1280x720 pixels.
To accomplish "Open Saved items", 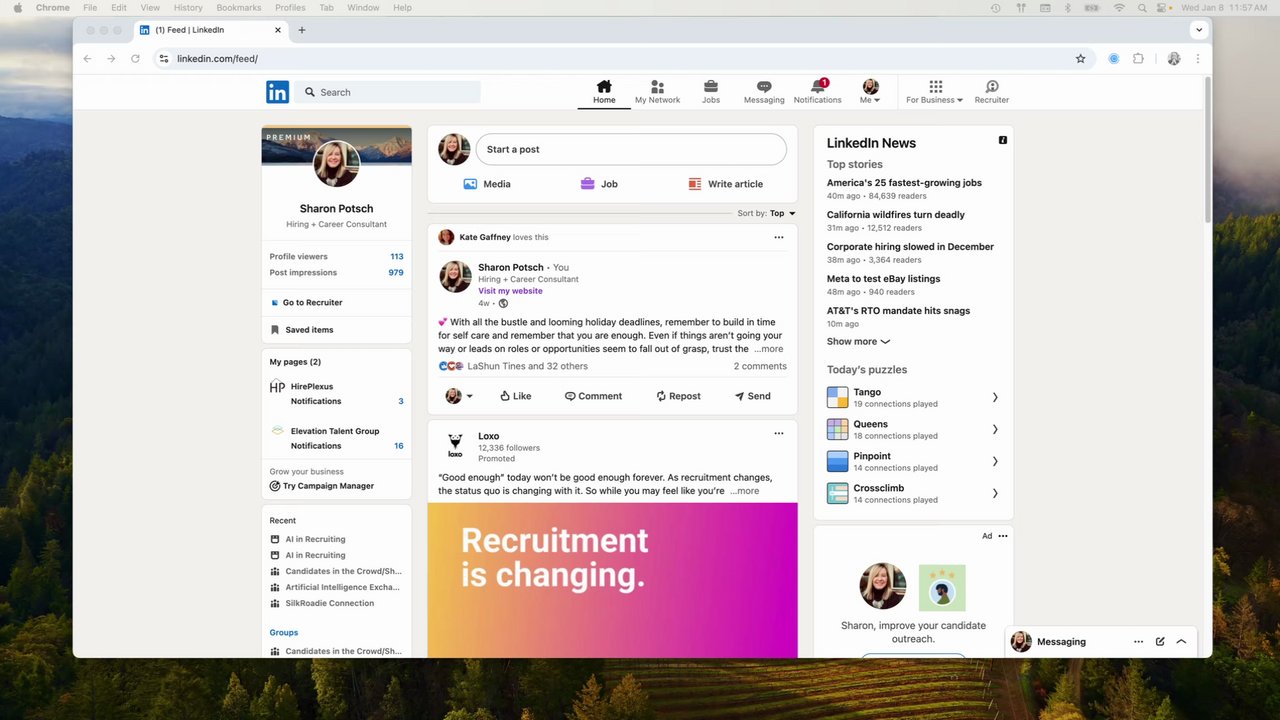I will point(309,330).
